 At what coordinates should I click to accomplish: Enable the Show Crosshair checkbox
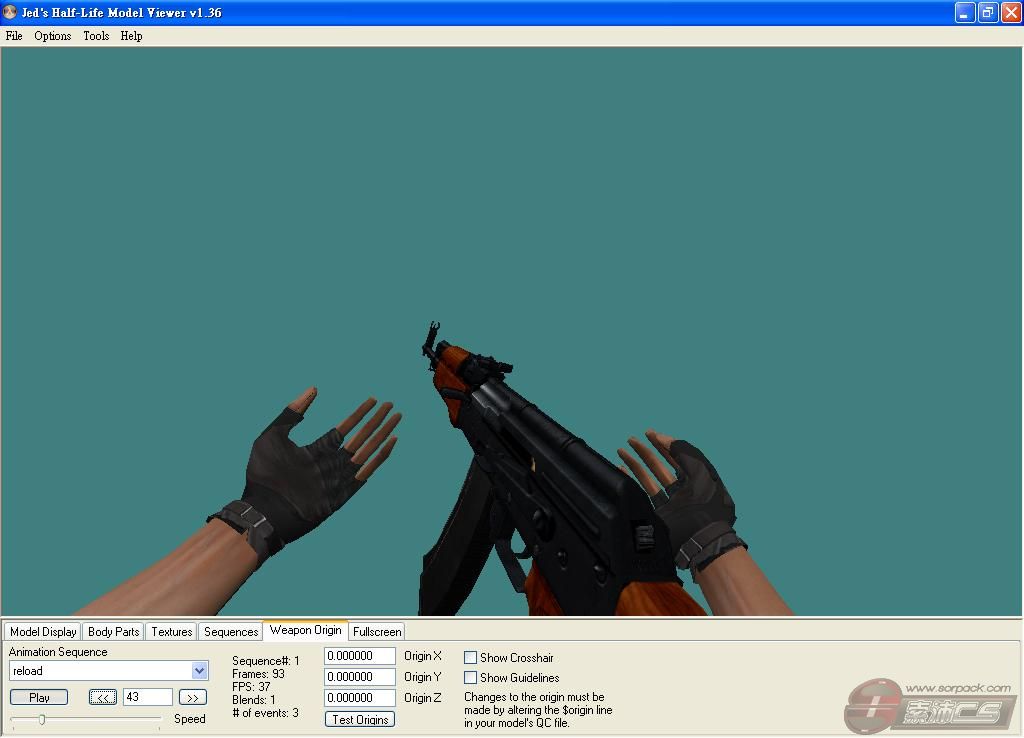(x=470, y=658)
